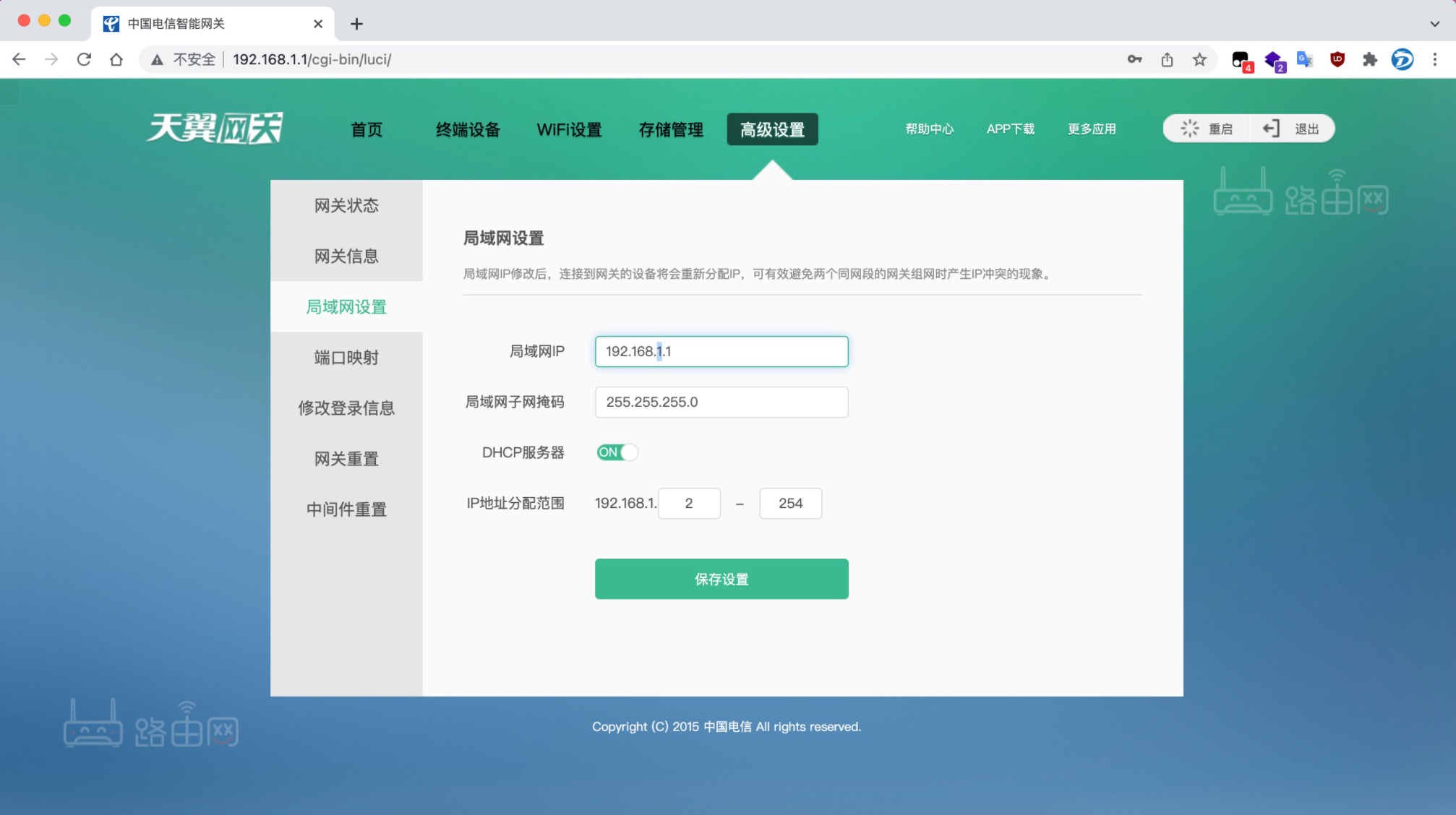Click the 退出 (logout) icon button
Image resolution: width=1456 pixels, height=815 pixels.
point(1272,128)
